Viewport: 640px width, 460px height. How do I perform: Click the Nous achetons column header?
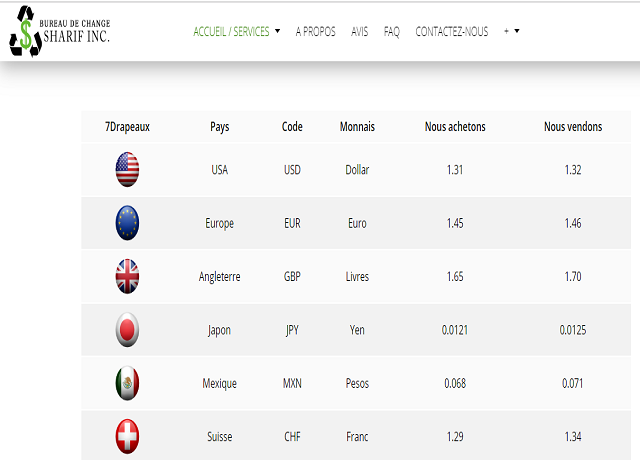click(x=455, y=127)
